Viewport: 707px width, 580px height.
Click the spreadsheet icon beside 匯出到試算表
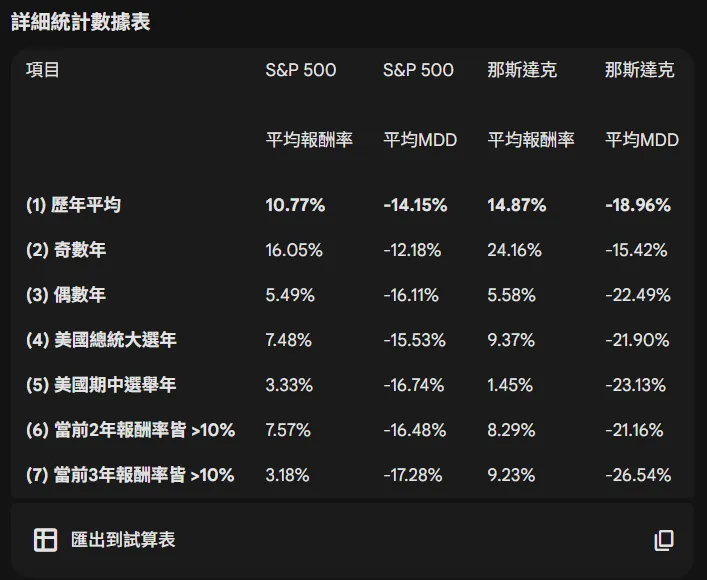pos(45,540)
